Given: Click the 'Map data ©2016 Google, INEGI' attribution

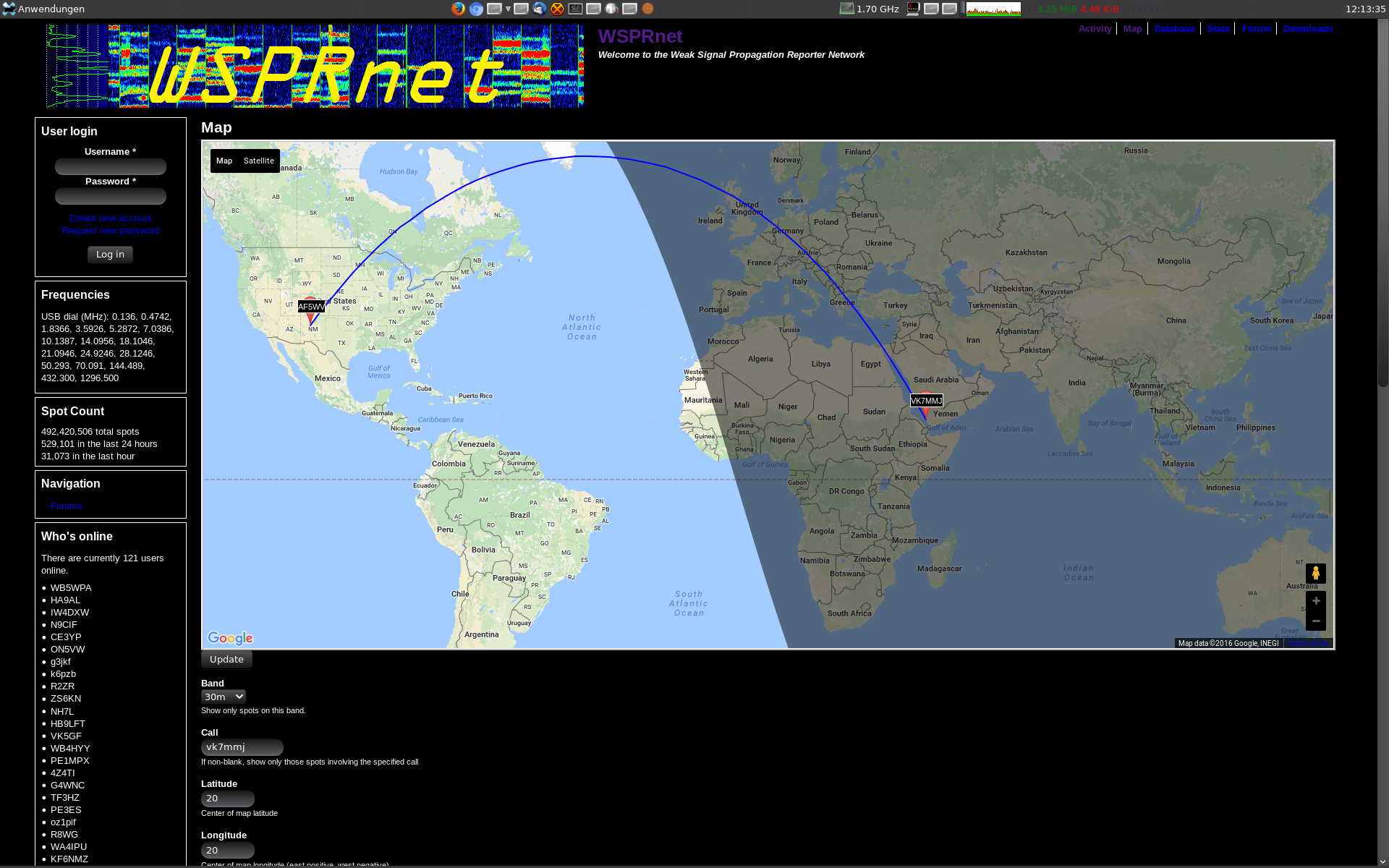Looking at the screenshot, I should [1228, 643].
